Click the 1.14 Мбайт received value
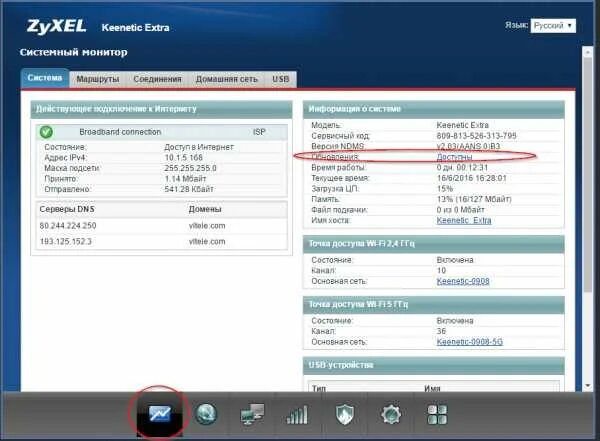Viewport: 600px width, 441px height. [186, 179]
